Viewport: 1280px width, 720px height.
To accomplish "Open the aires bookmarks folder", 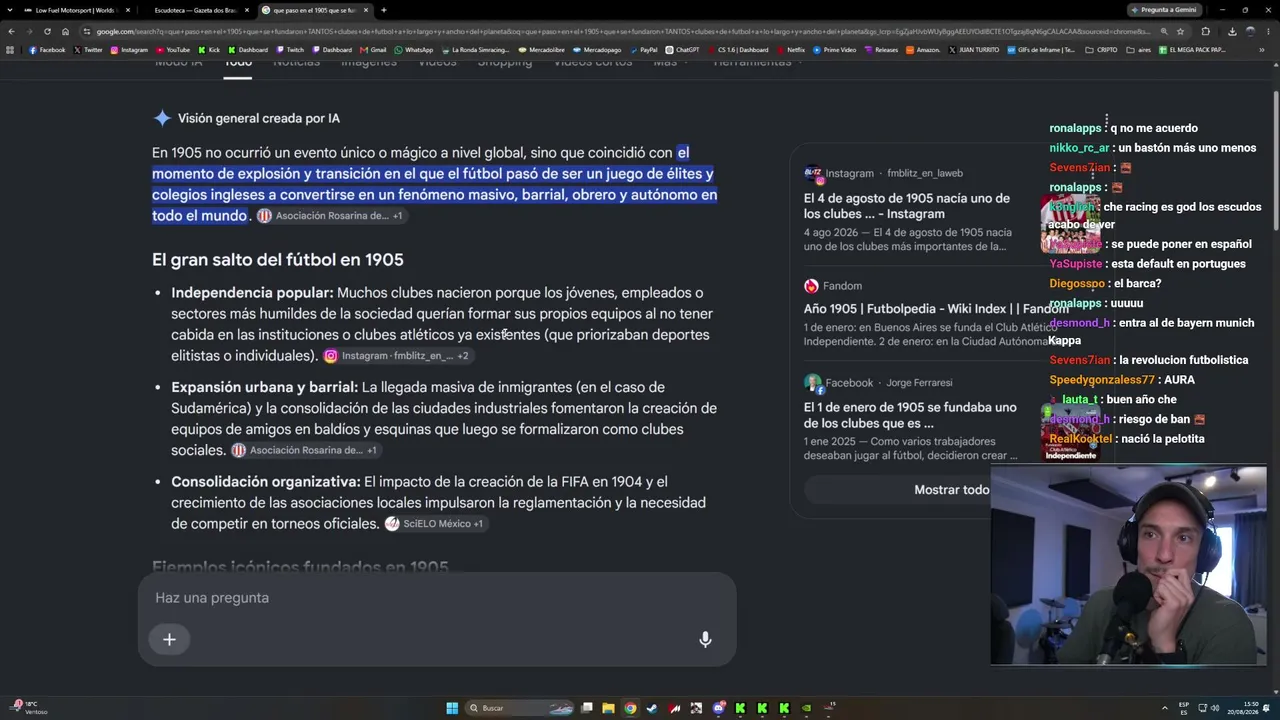I will [x=1140, y=50].
